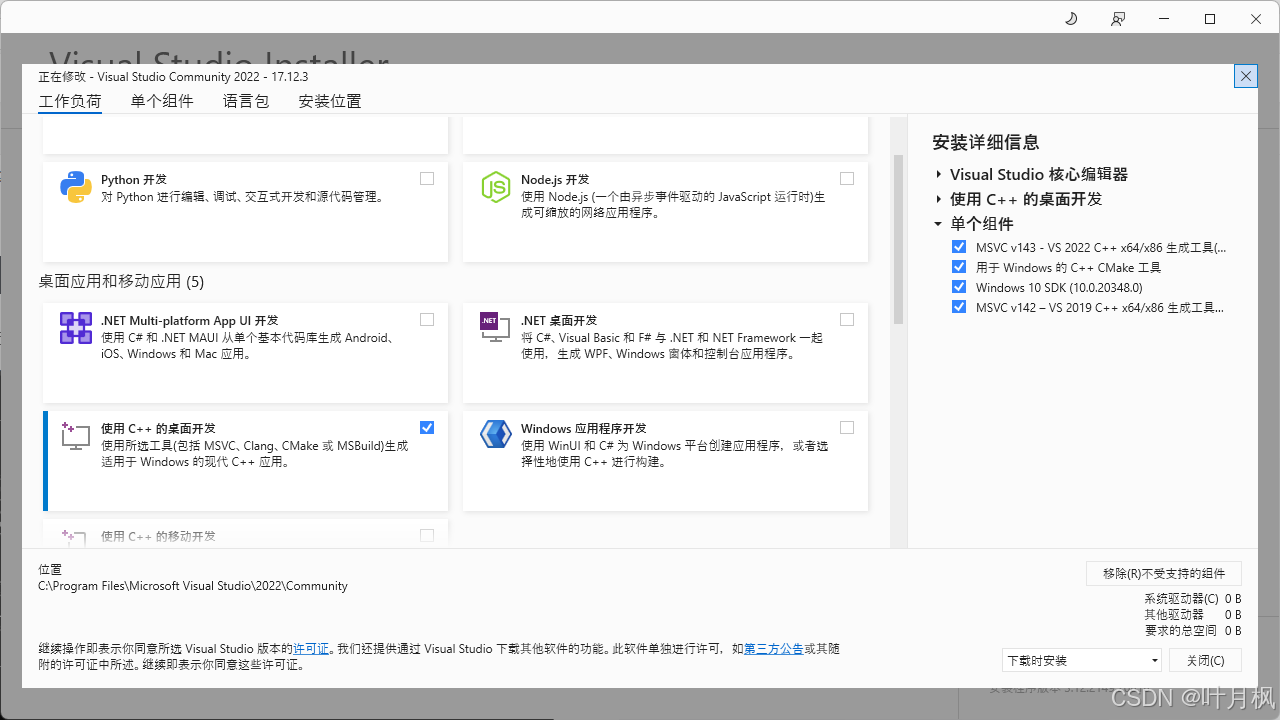Screen dimensions: 1280x720
Task: Click the C++ desktop development workload icon
Action: (76, 436)
